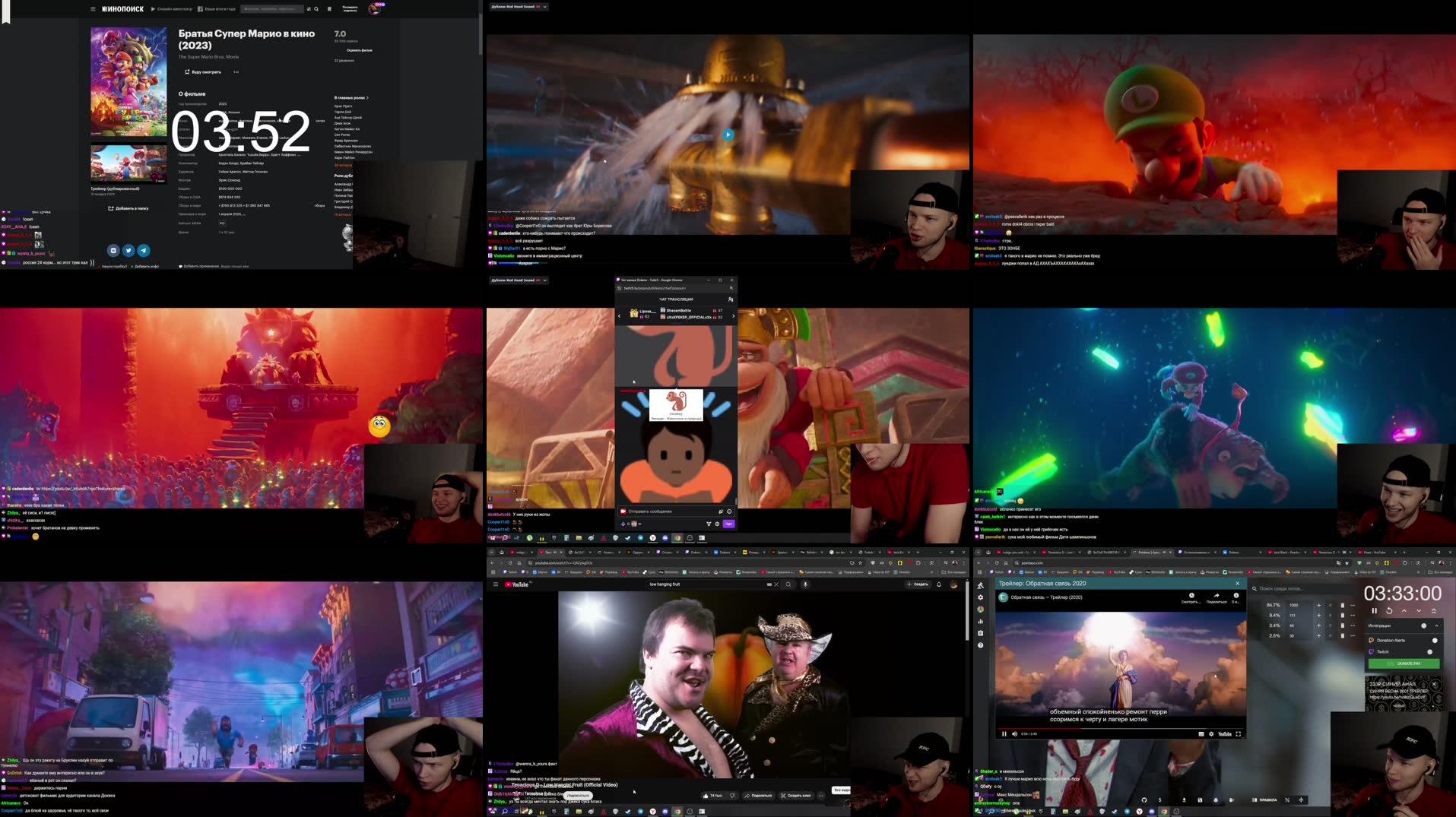The height and width of the screenshot is (817, 1456).
Task: Share via the Twitter icon on Kinopoisk
Action: [x=128, y=250]
